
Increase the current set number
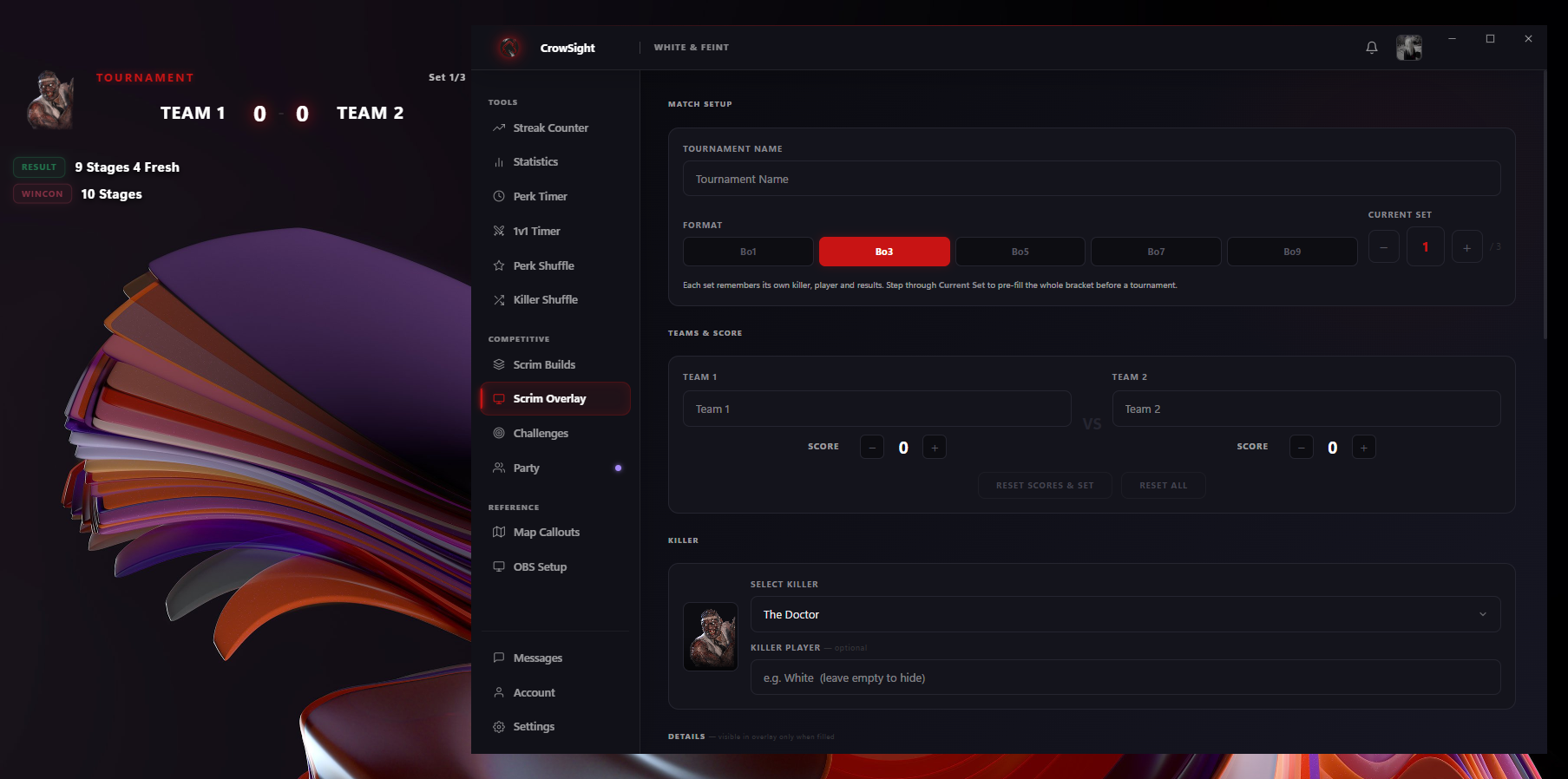1466,248
